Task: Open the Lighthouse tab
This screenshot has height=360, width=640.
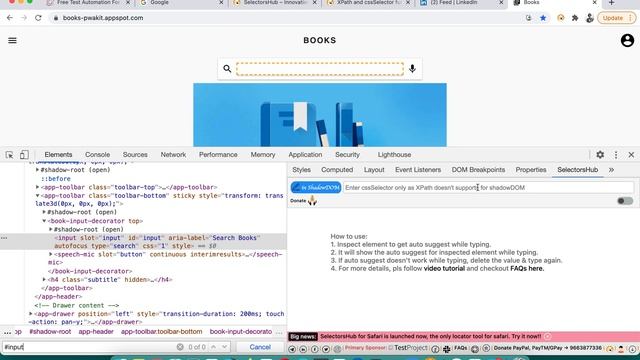Action: click(x=394, y=155)
